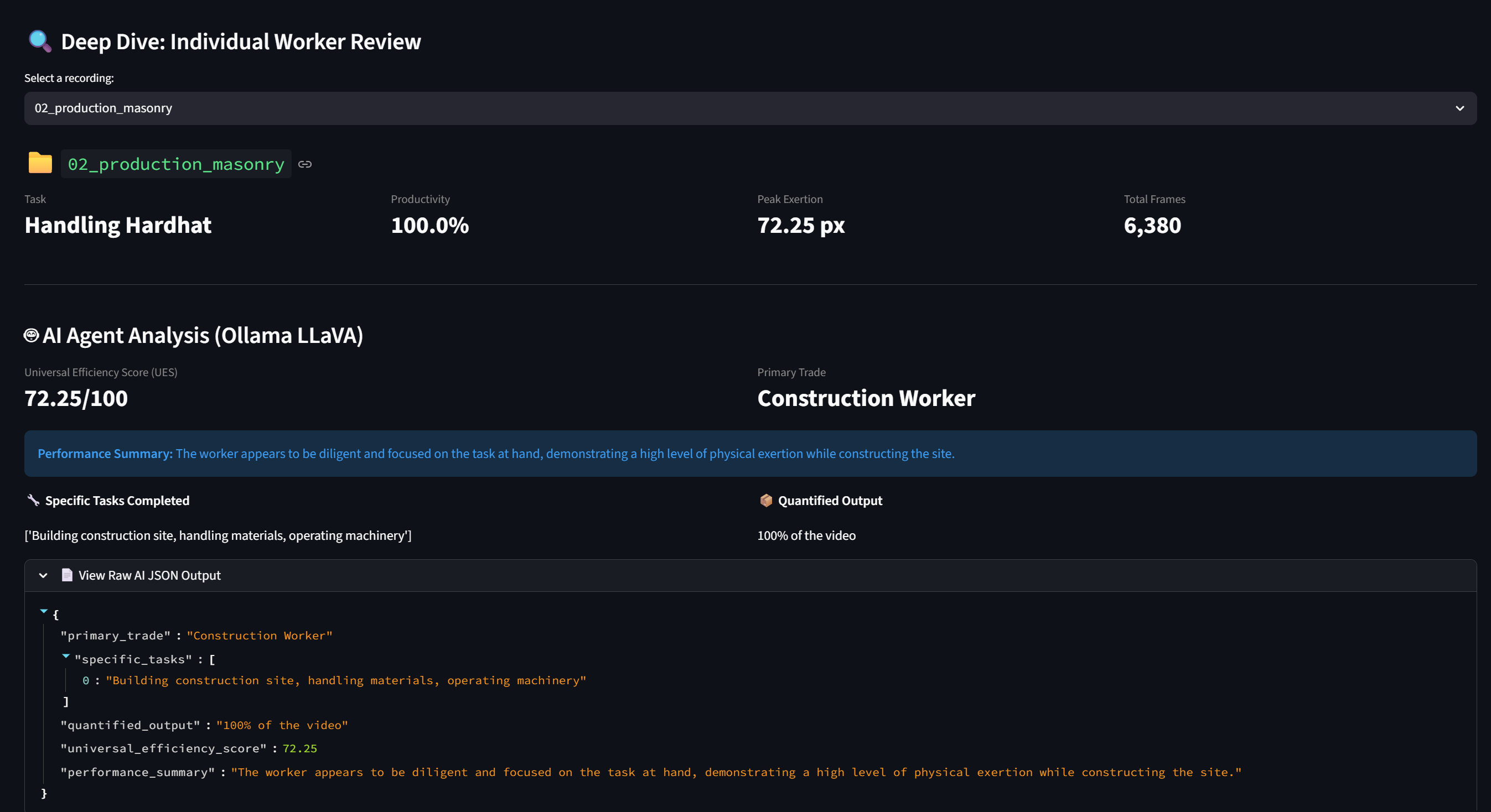Collapse the root JSON object triangle
This screenshot has width=1491, height=812.
43,611
